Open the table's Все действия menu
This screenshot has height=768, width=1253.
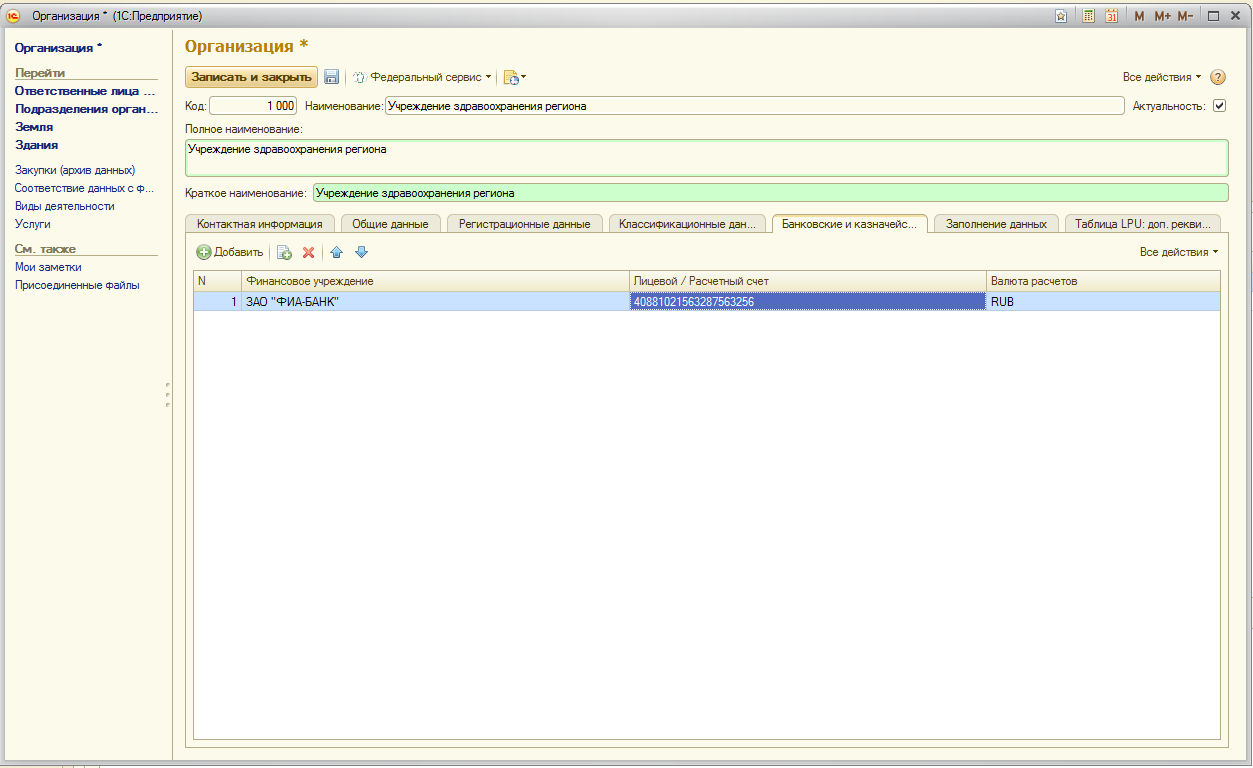pyautogui.click(x=1178, y=252)
